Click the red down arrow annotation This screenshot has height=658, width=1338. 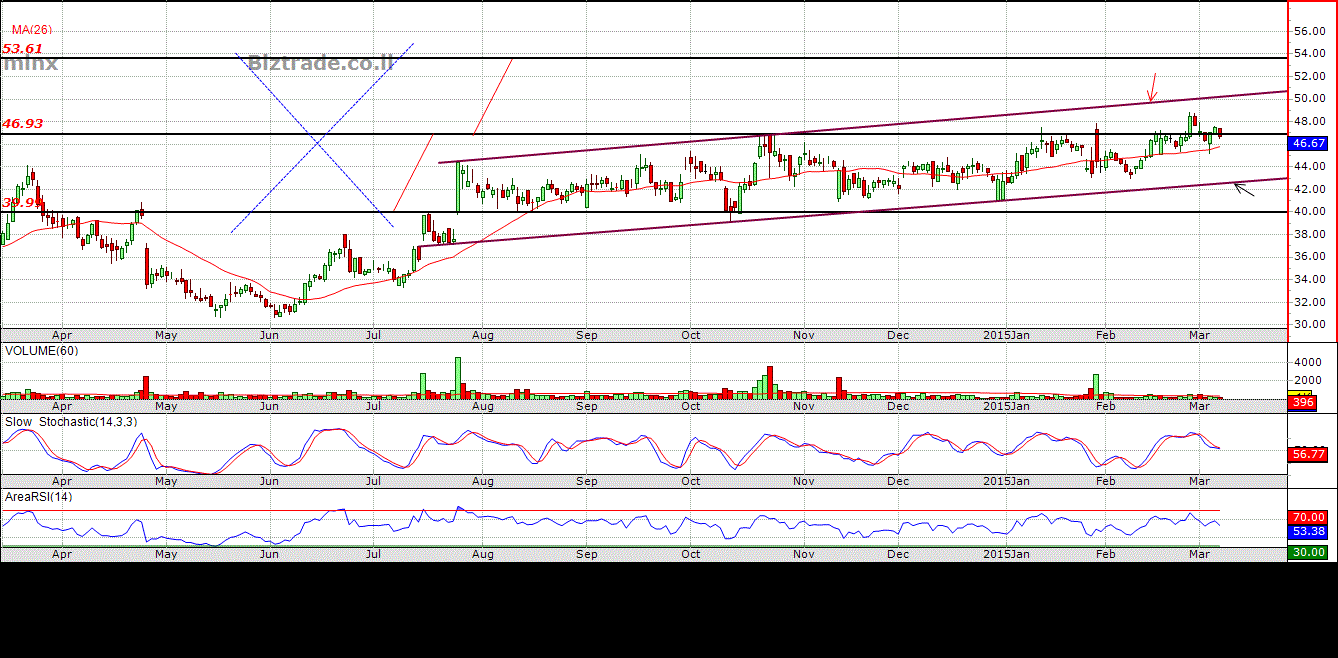1153,88
